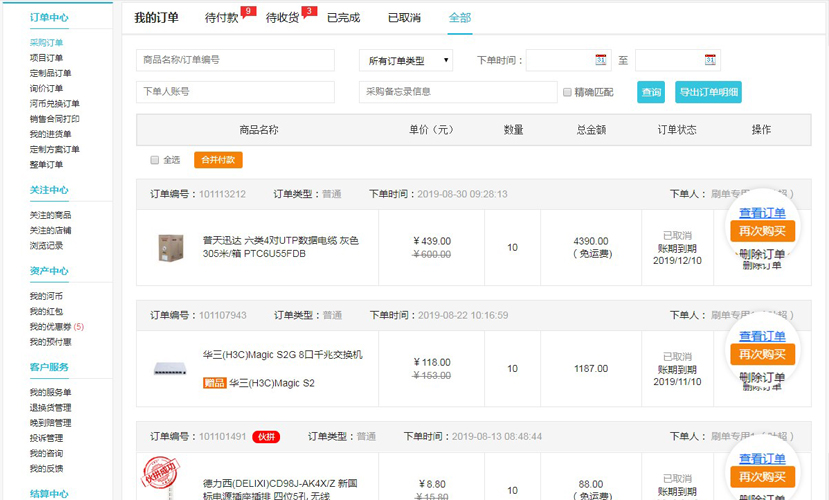This screenshot has height=500, width=829.
Task: Switch to the 已取消 tab
Action: [404, 18]
